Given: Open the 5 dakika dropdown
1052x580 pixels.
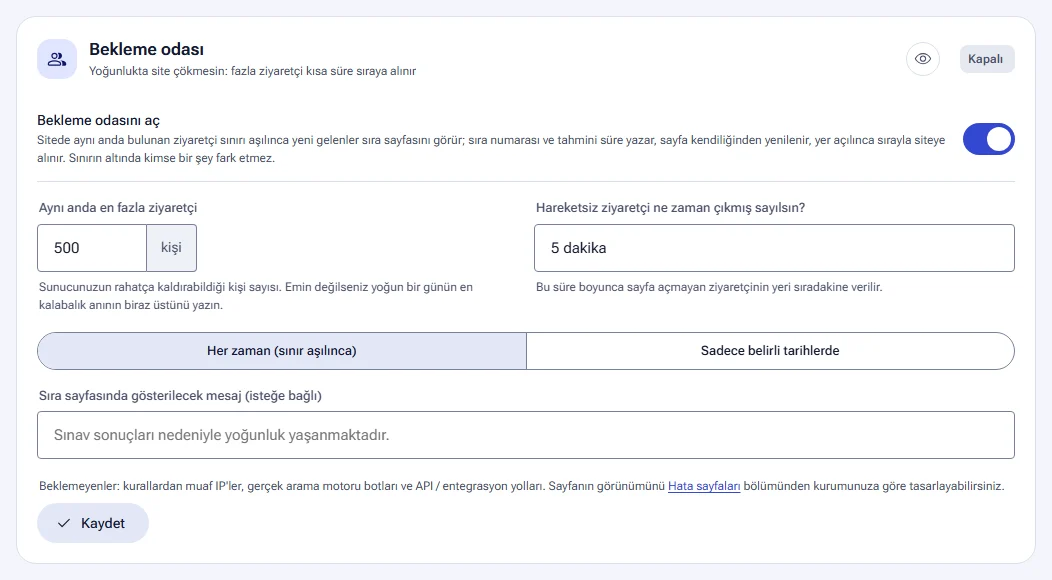Looking at the screenshot, I should (x=774, y=248).
